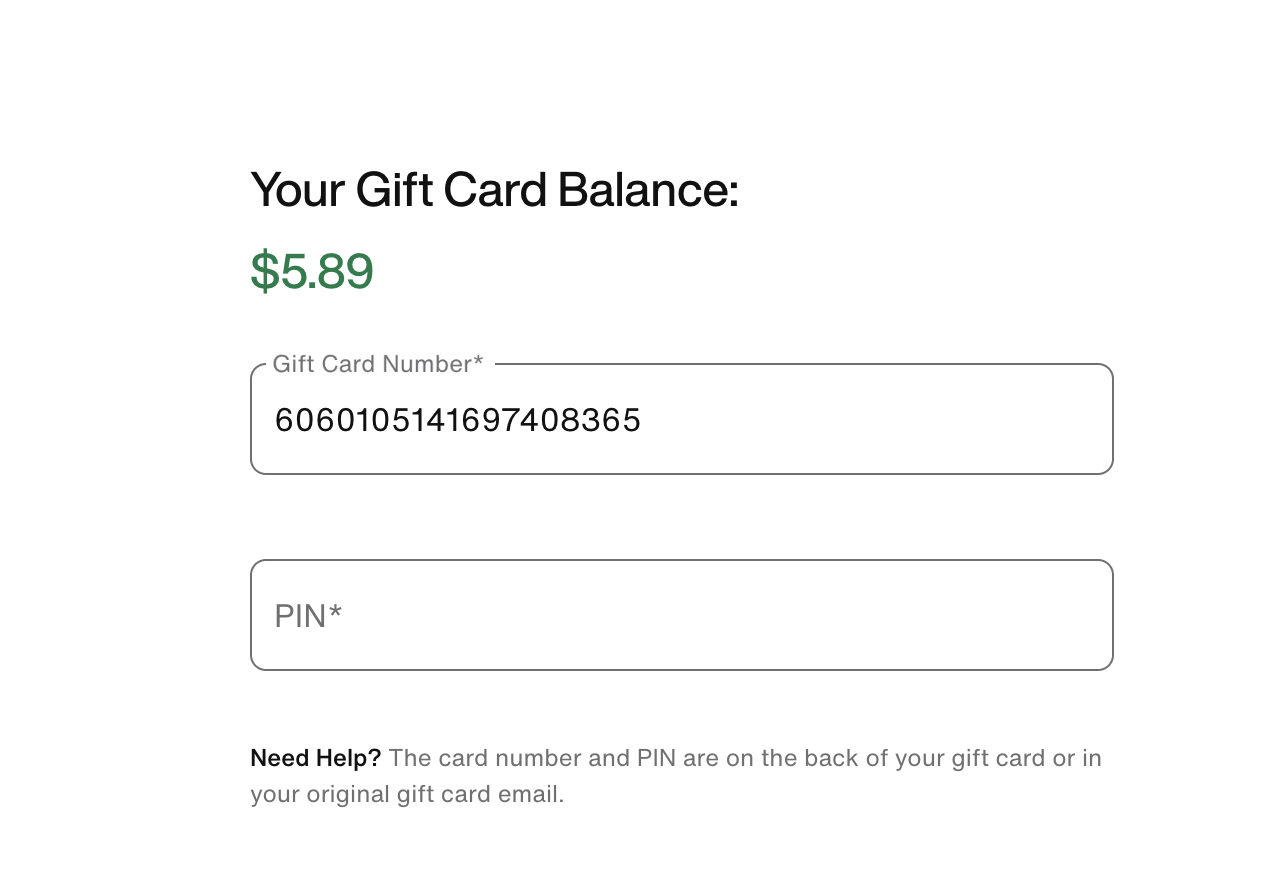The image size is (1274, 870).
Task: Click the green $5.89 balance amount
Action: [x=312, y=271]
